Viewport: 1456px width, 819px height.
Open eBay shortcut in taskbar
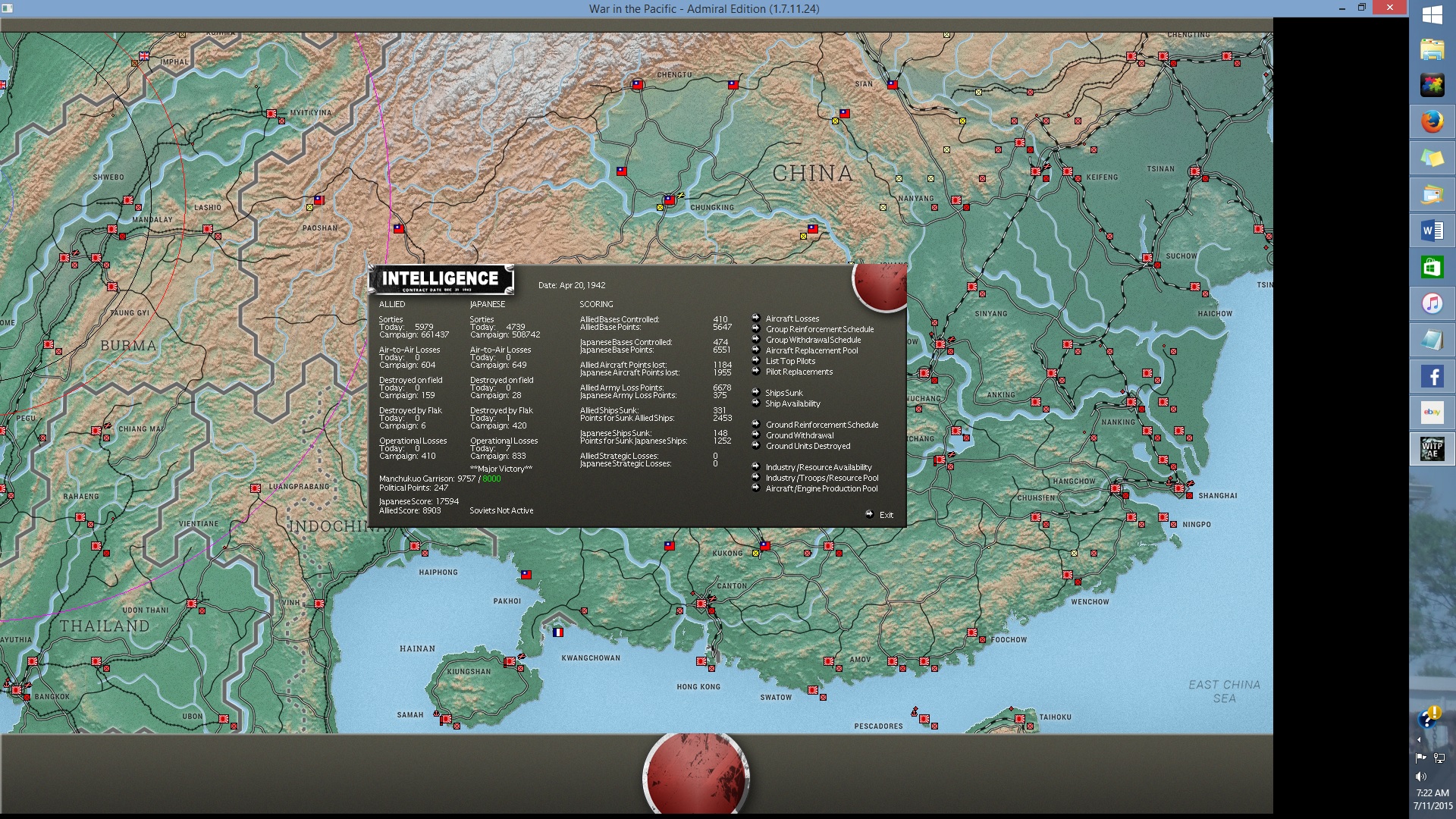[1432, 413]
